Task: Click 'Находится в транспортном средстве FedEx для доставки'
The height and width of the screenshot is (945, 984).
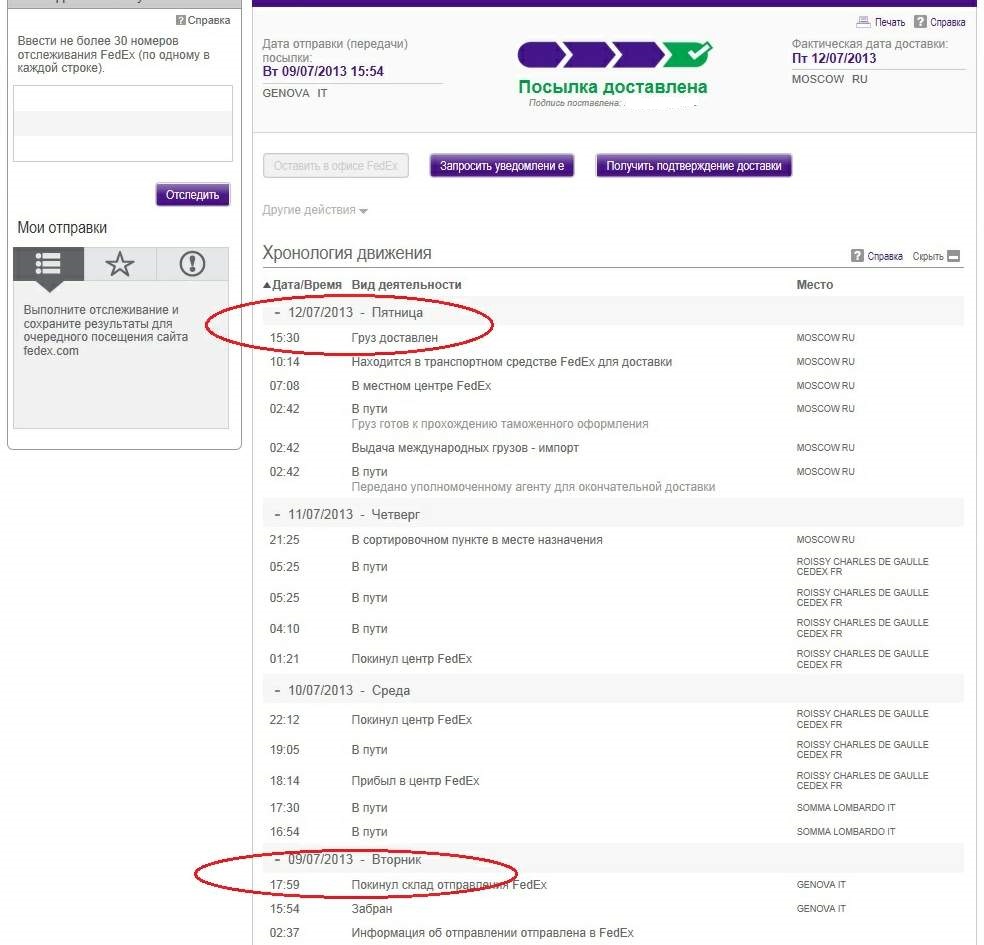Action: [x=511, y=361]
